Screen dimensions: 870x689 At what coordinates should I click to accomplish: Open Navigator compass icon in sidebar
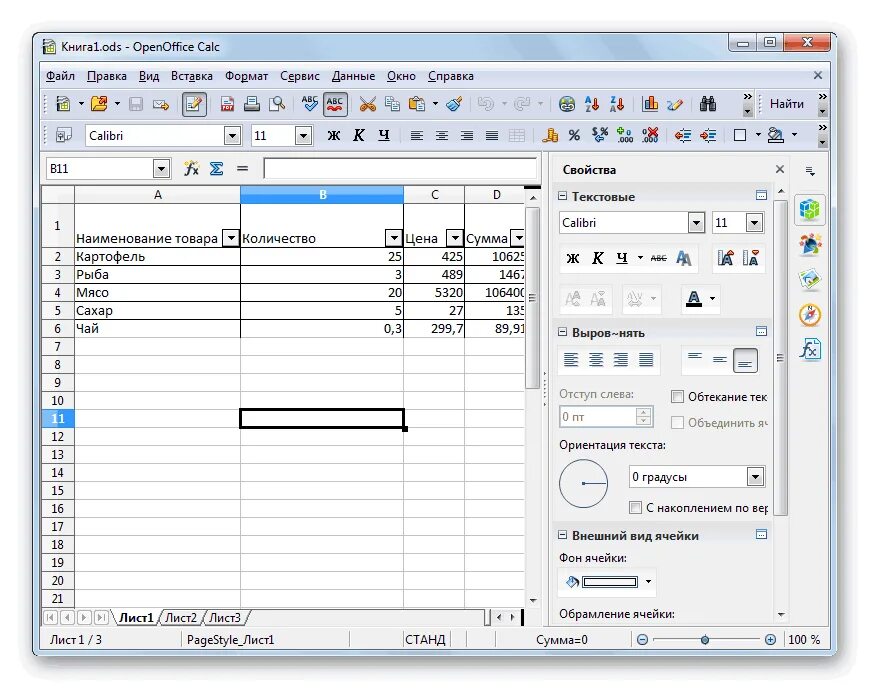pos(810,315)
